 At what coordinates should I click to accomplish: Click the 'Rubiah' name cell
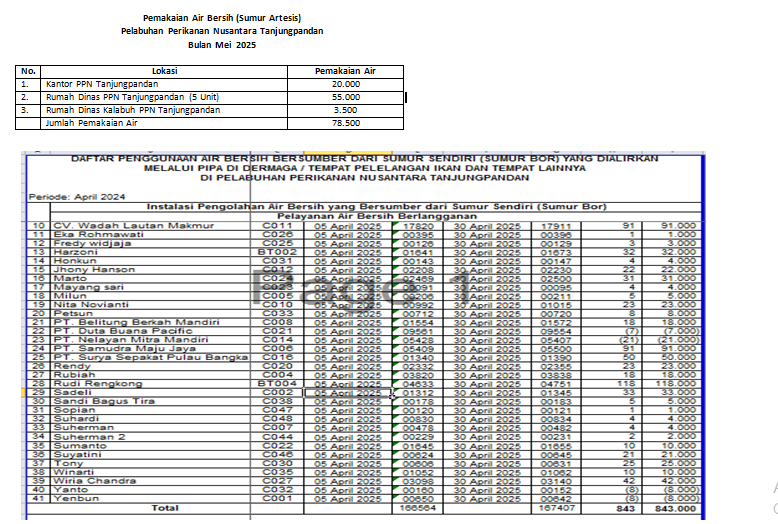click(x=151, y=375)
